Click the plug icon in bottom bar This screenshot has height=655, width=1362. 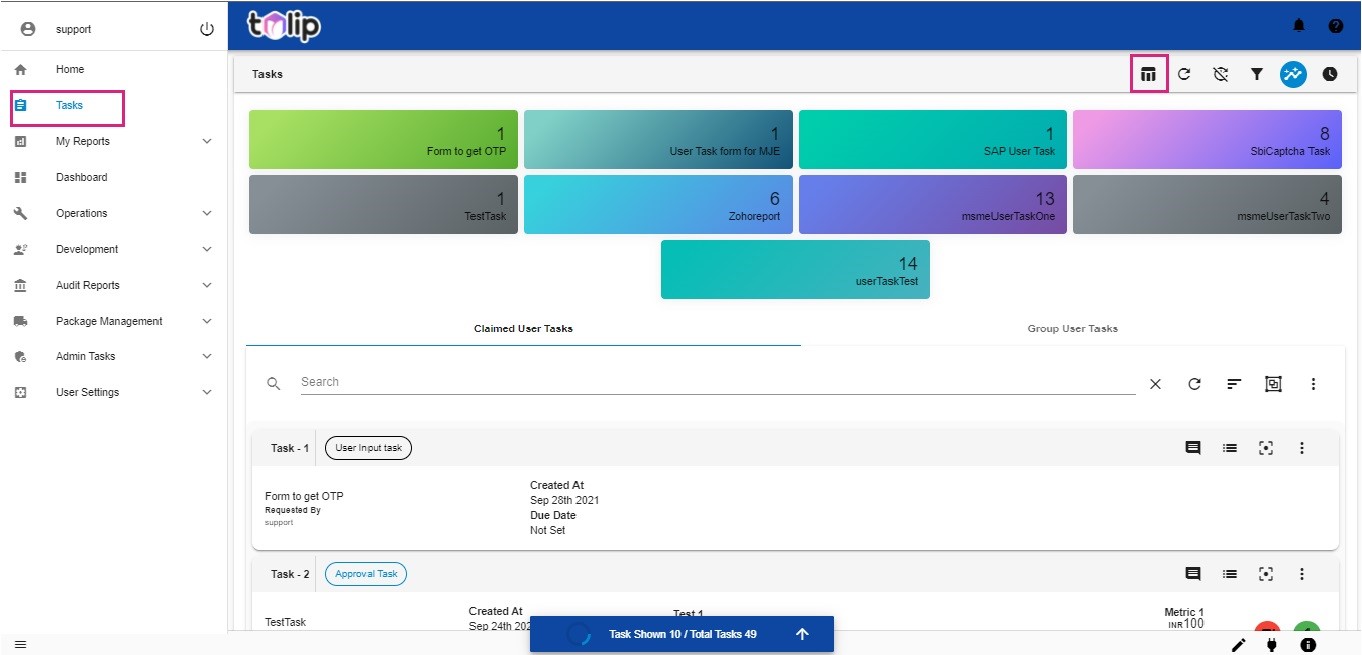pyautogui.click(x=1272, y=645)
